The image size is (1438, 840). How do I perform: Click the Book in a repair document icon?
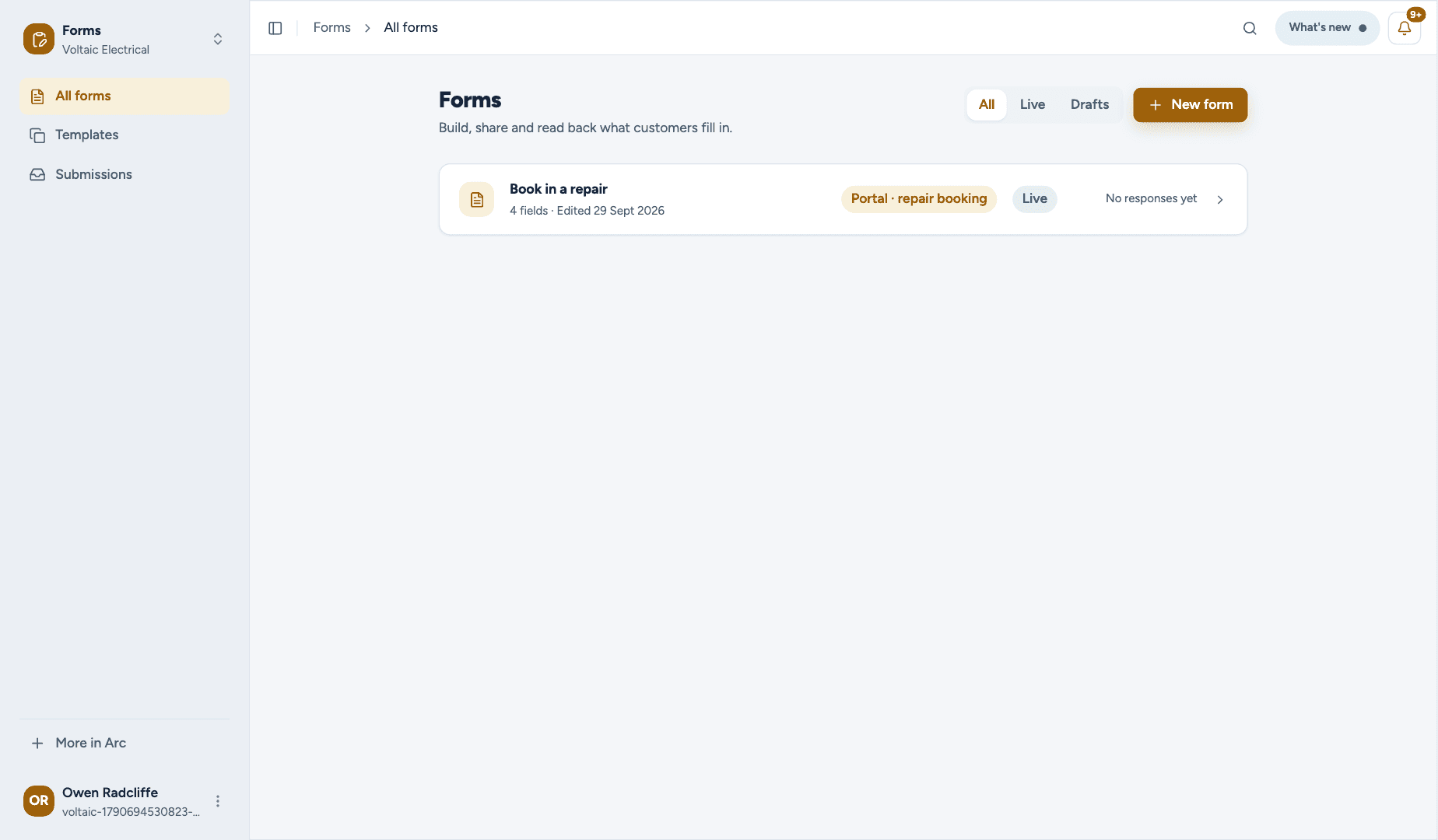pos(477,199)
